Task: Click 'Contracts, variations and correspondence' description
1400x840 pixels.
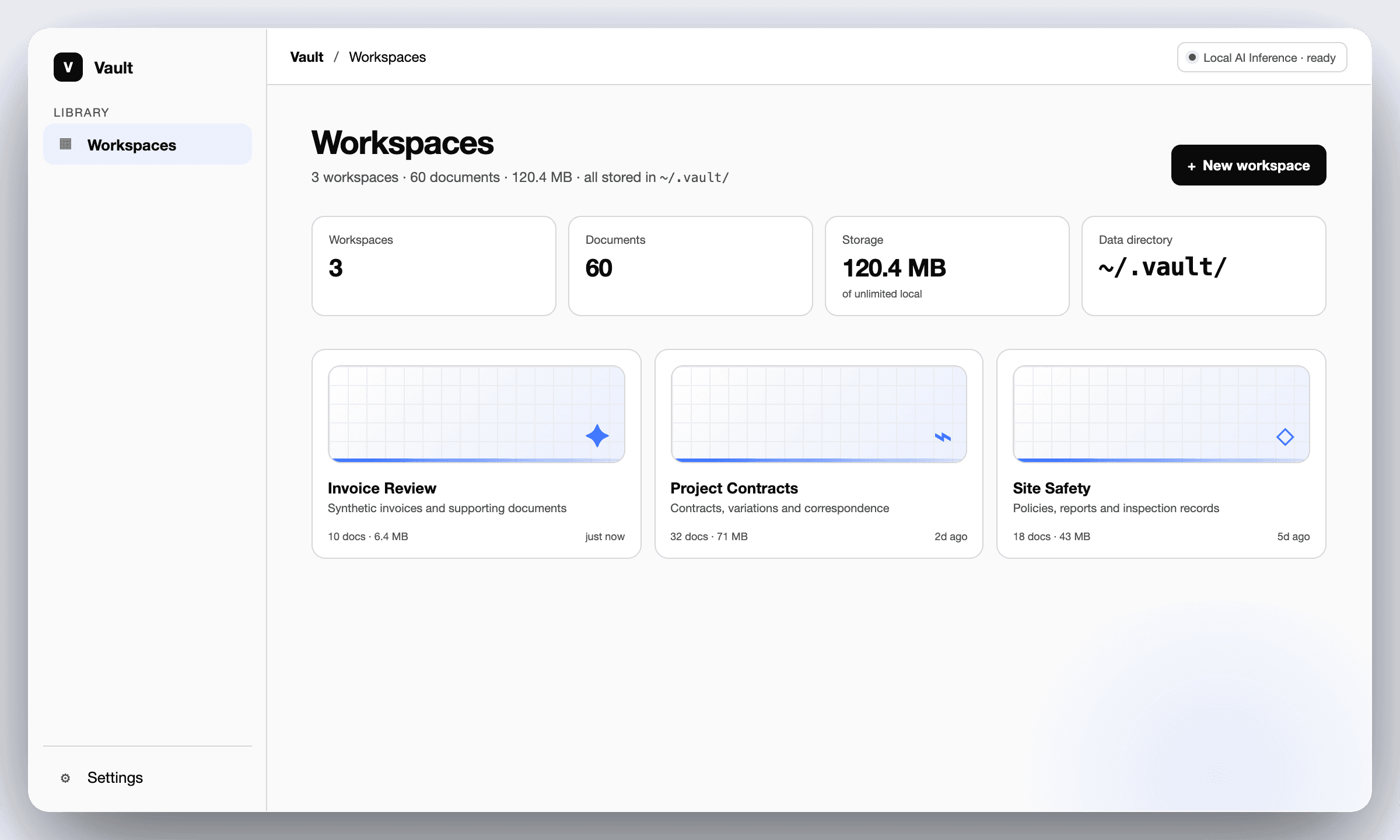Action: click(x=780, y=508)
